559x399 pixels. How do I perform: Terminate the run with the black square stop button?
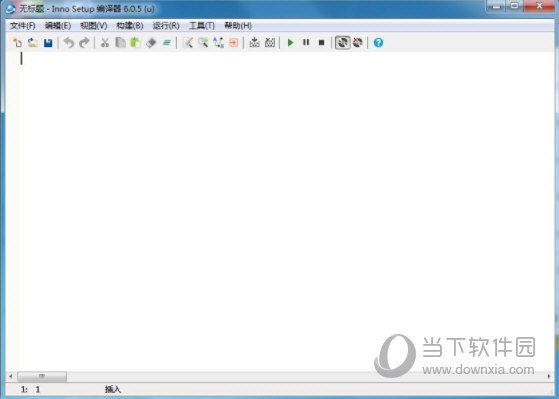point(321,43)
